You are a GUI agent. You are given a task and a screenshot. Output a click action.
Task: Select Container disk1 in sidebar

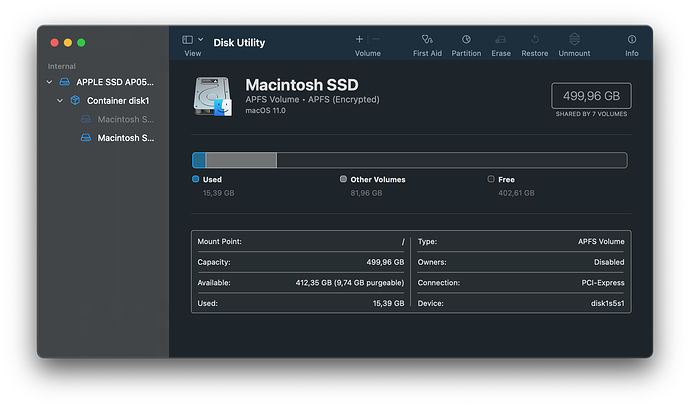click(117, 101)
